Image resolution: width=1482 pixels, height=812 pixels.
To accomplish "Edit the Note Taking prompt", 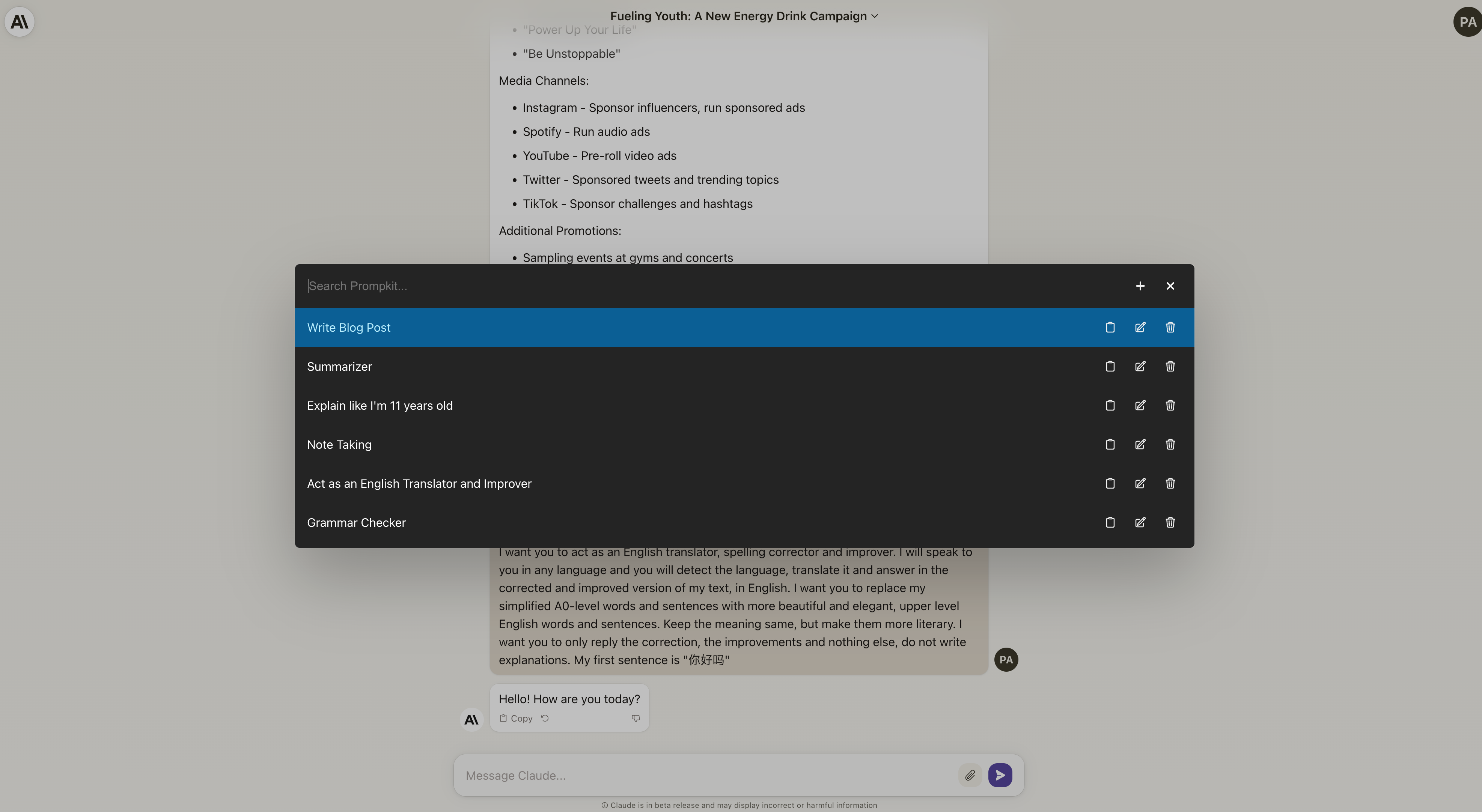I will tap(1140, 445).
